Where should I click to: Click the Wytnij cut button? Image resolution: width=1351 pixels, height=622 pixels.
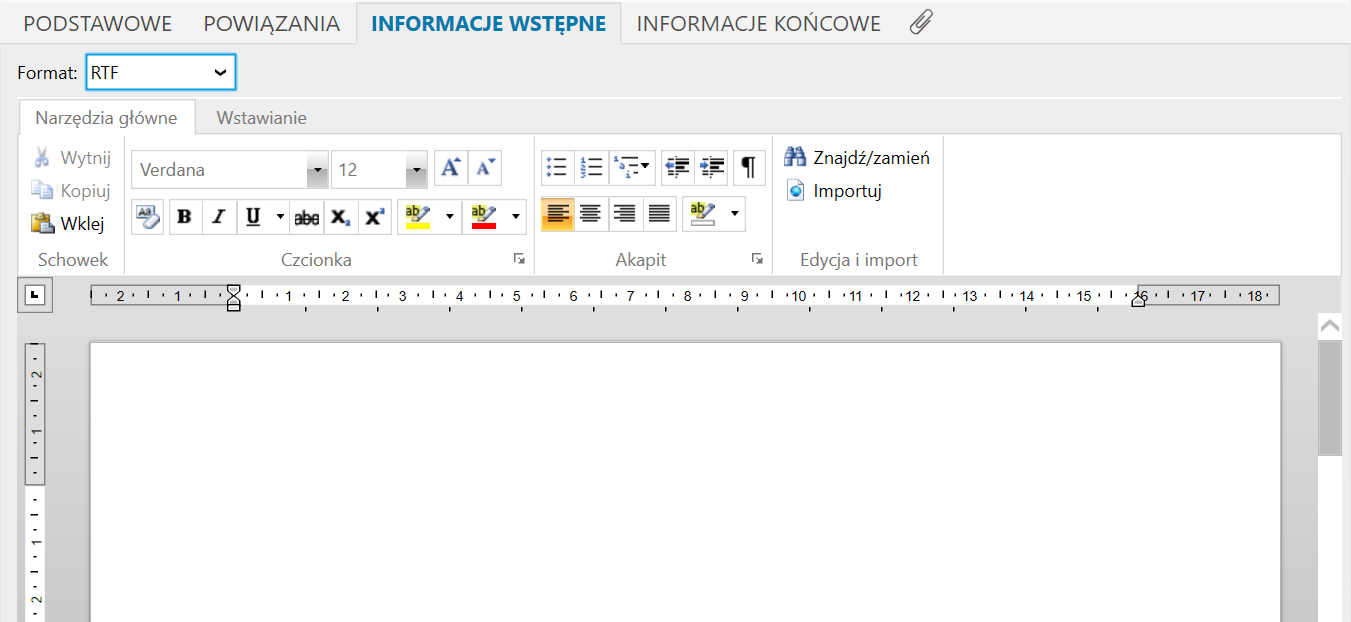[x=71, y=158]
